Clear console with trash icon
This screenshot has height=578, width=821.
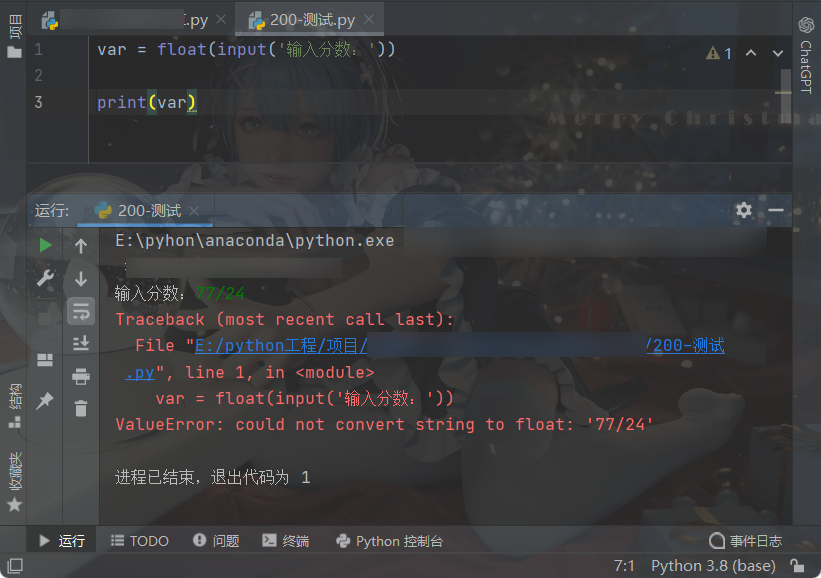[x=81, y=408]
